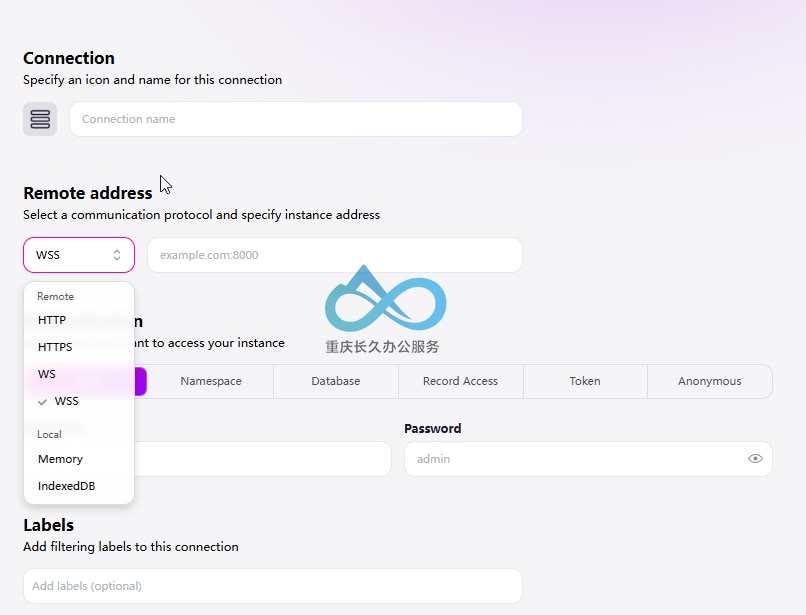The width and height of the screenshot is (806, 615).
Task: Switch to the Database authentication tab
Action: 336,381
